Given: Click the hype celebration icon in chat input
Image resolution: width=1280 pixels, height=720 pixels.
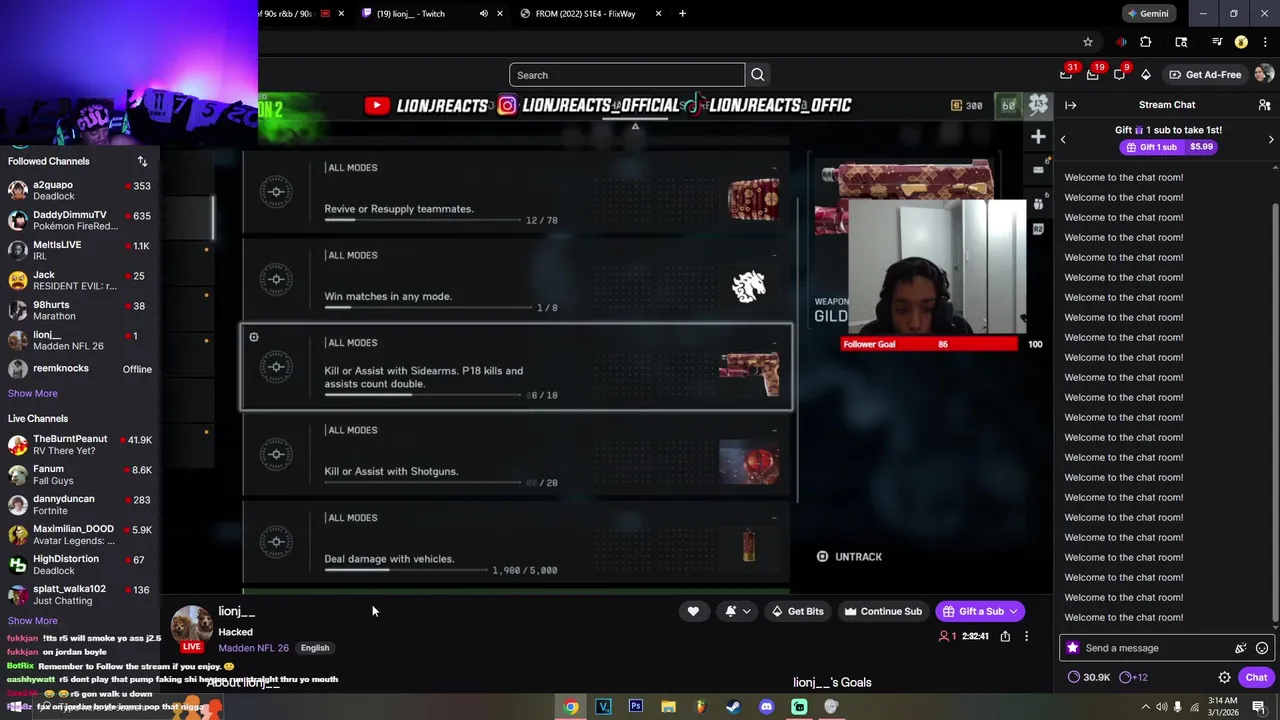Looking at the screenshot, I should tap(1241, 648).
